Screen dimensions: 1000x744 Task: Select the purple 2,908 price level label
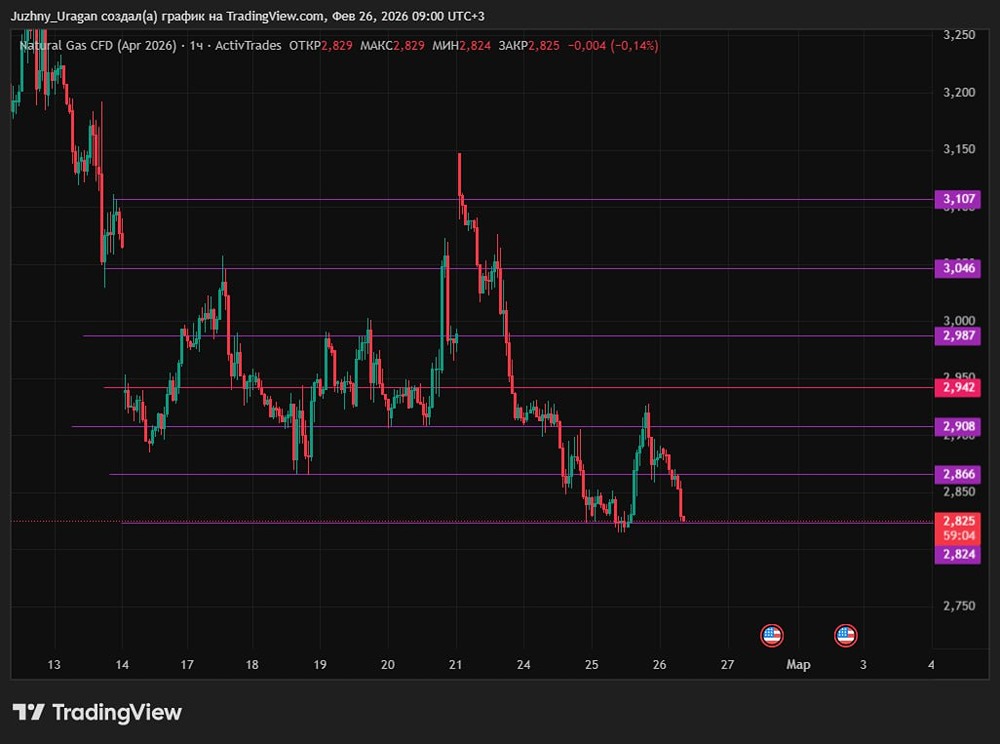(x=958, y=426)
